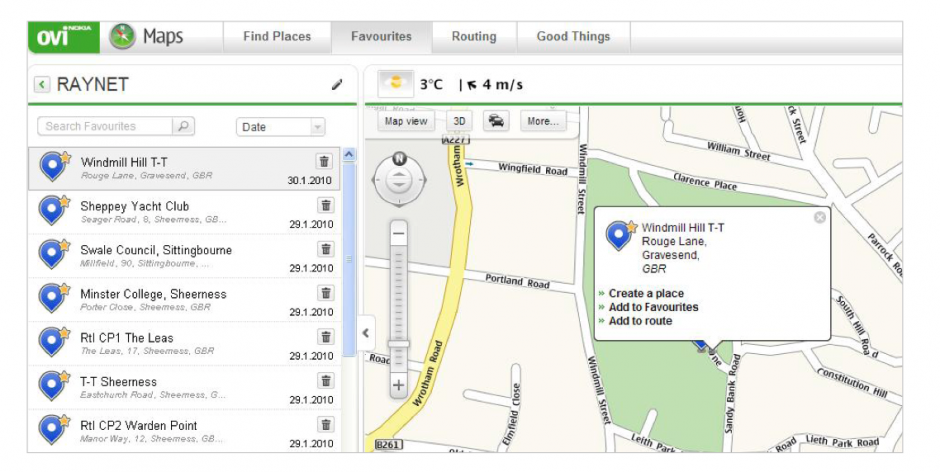
Task: Go back using arrow left of RAYNET
Action: 42,85
